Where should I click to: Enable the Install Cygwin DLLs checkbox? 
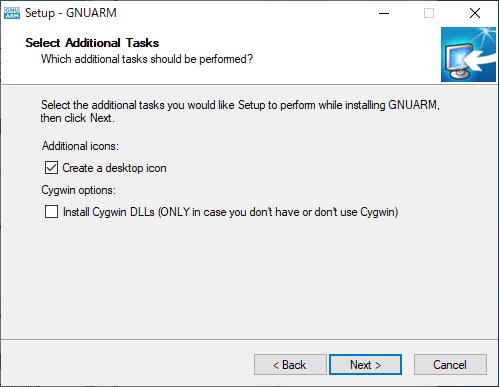pos(51,212)
